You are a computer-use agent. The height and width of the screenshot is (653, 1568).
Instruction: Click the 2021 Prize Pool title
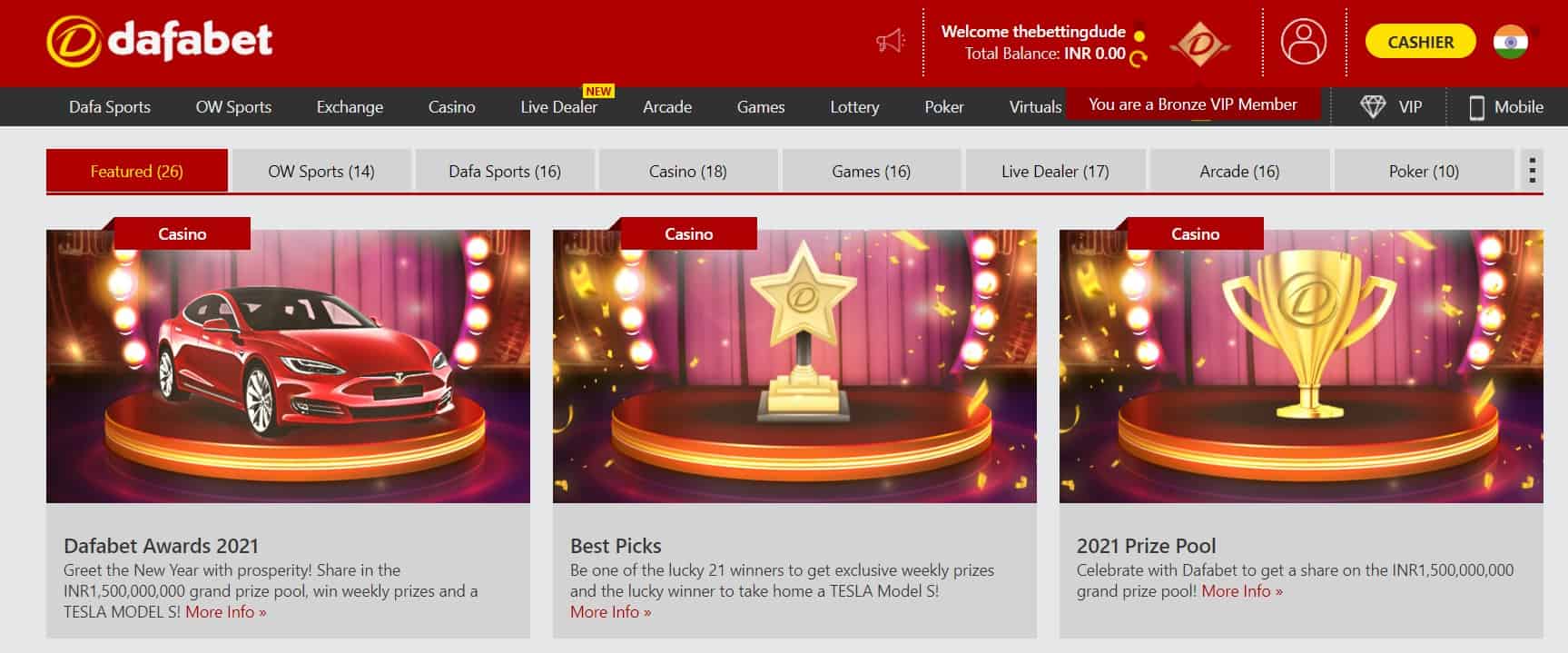[x=1146, y=546]
